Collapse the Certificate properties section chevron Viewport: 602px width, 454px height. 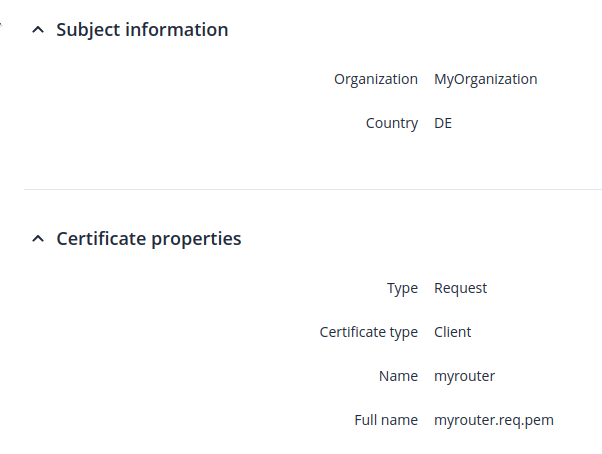pyautogui.click(x=38, y=239)
